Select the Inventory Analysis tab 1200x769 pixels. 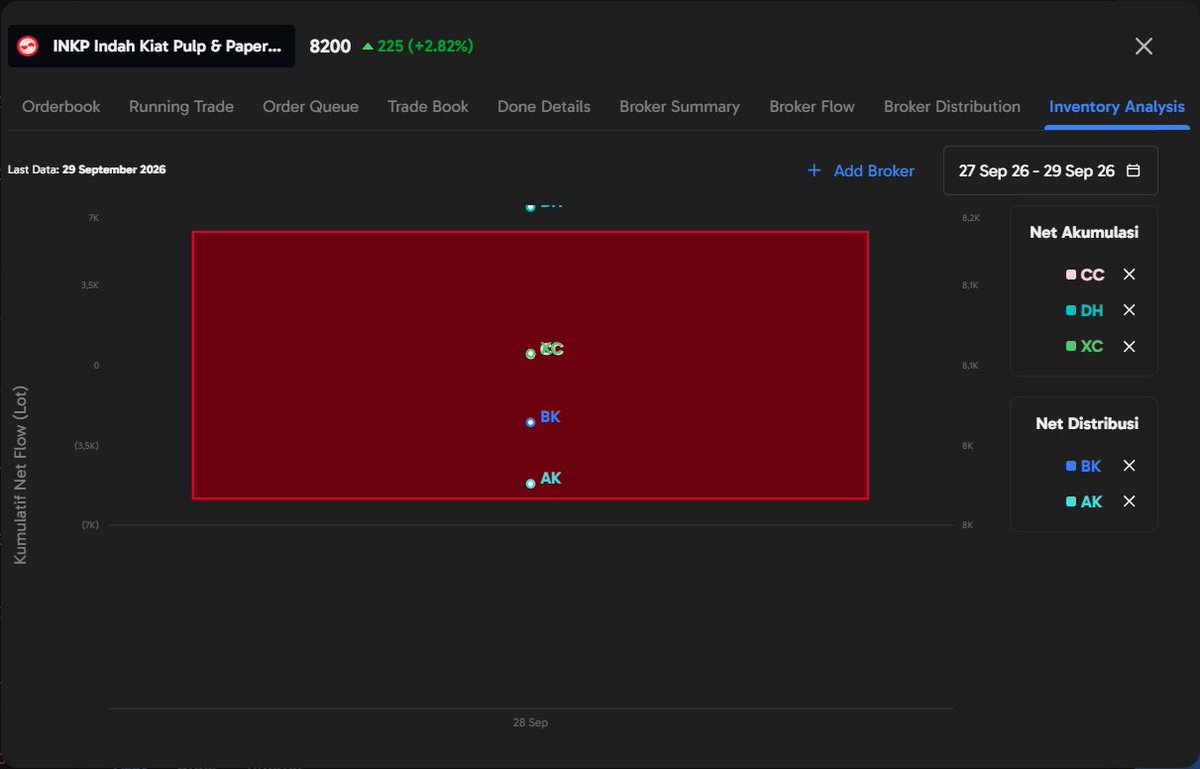coord(1117,106)
